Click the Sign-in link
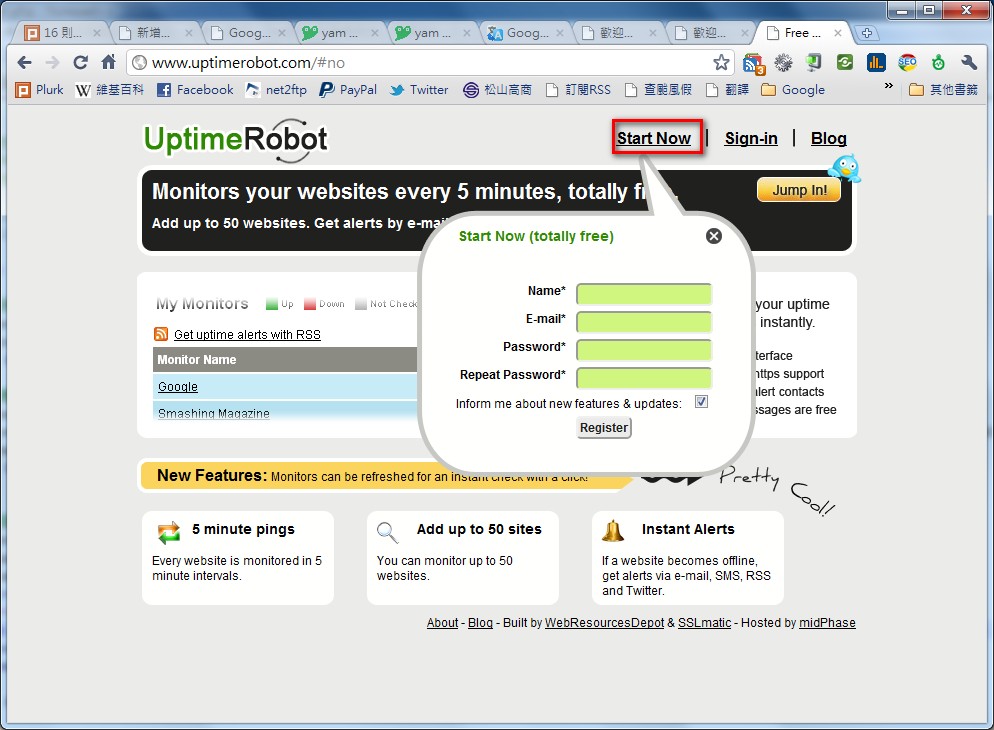The height and width of the screenshot is (730, 994). [751, 138]
